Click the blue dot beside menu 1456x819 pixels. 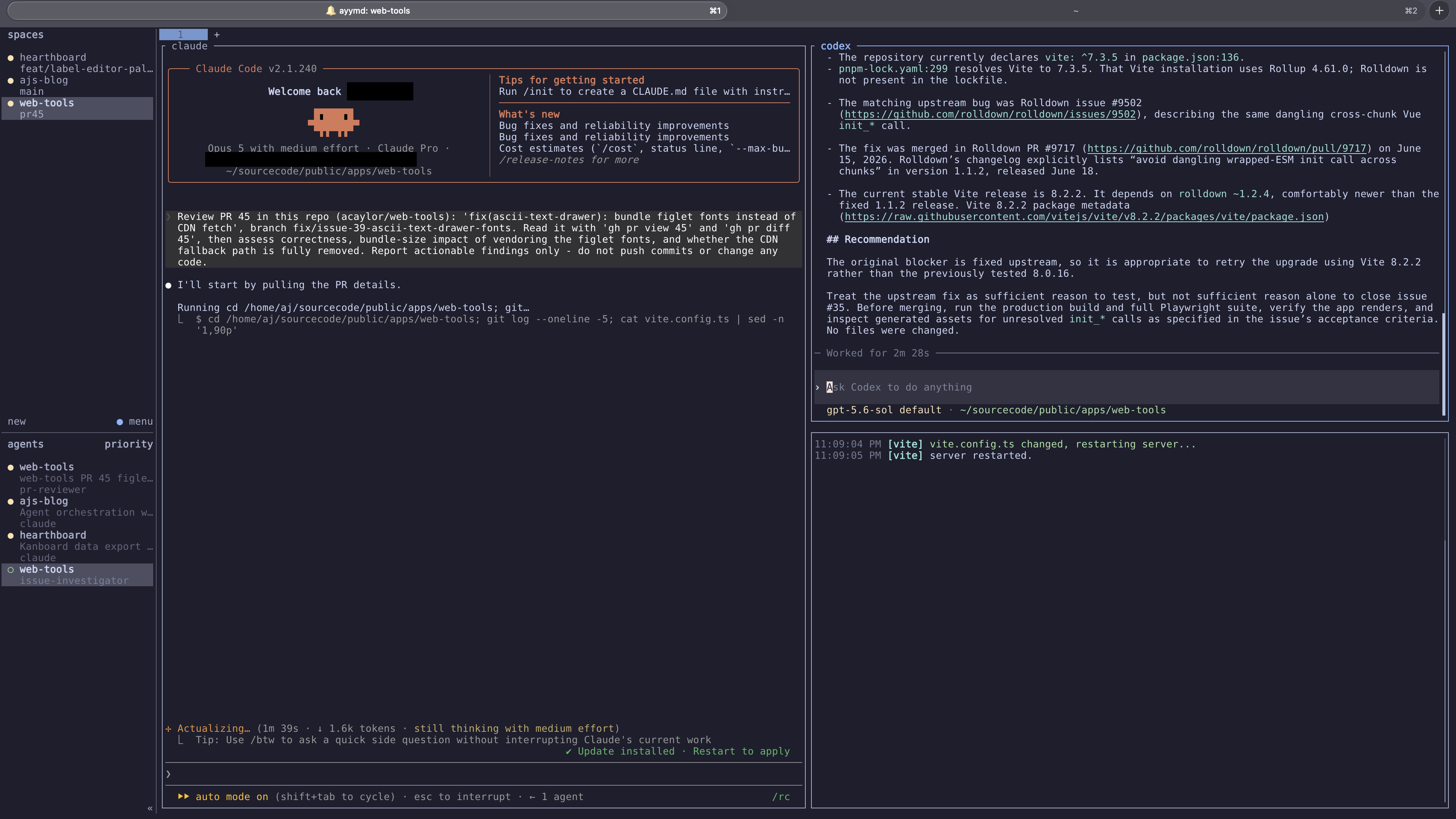pos(120,422)
